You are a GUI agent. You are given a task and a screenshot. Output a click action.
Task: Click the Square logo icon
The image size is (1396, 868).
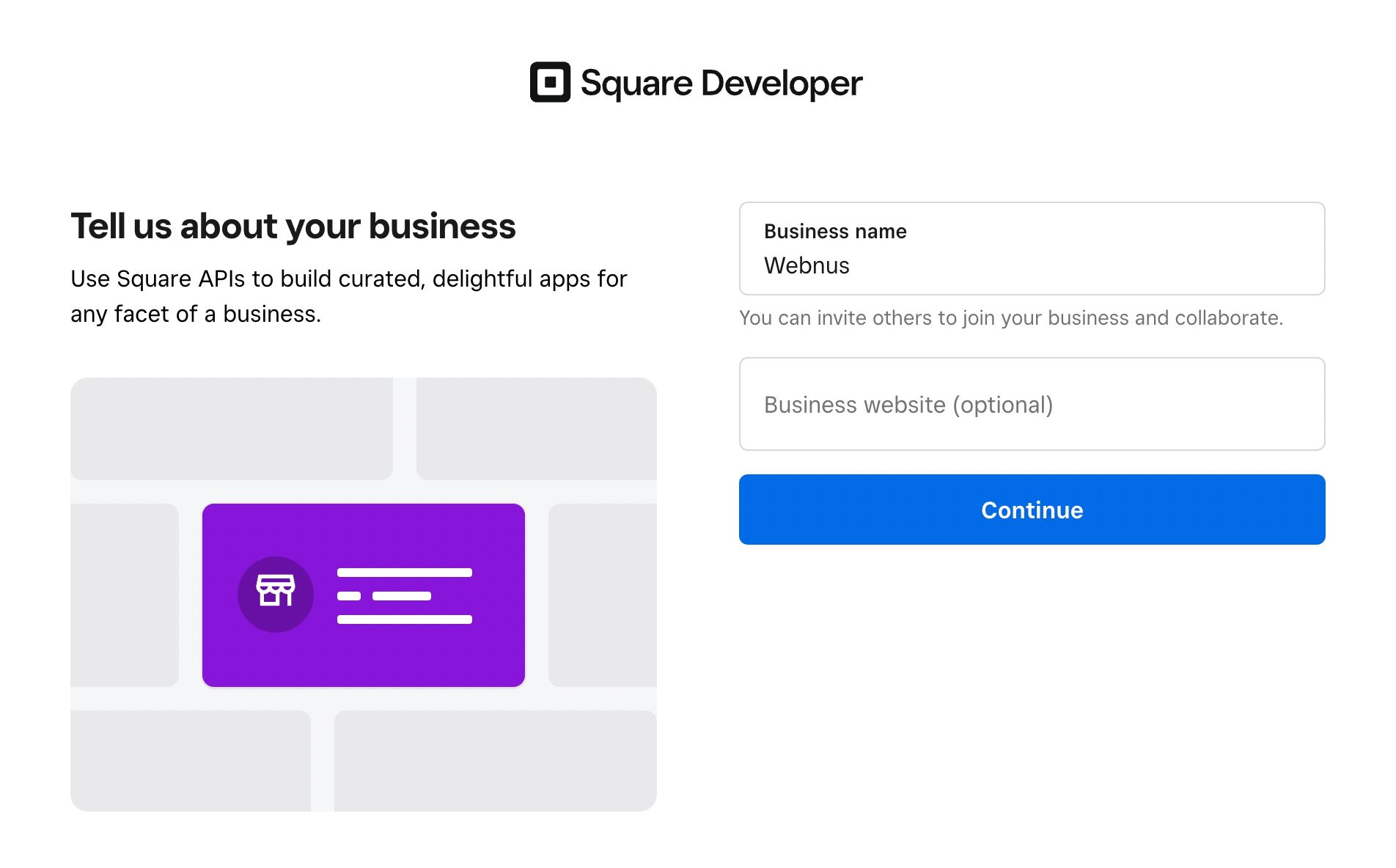[550, 82]
